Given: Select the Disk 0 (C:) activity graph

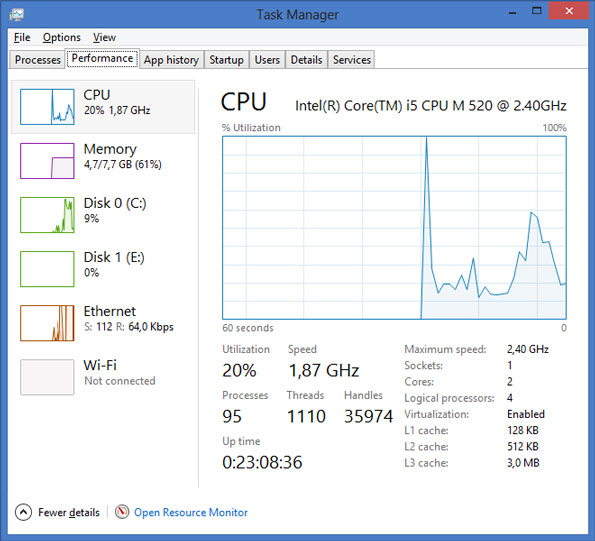Looking at the screenshot, I should pos(47,215).
